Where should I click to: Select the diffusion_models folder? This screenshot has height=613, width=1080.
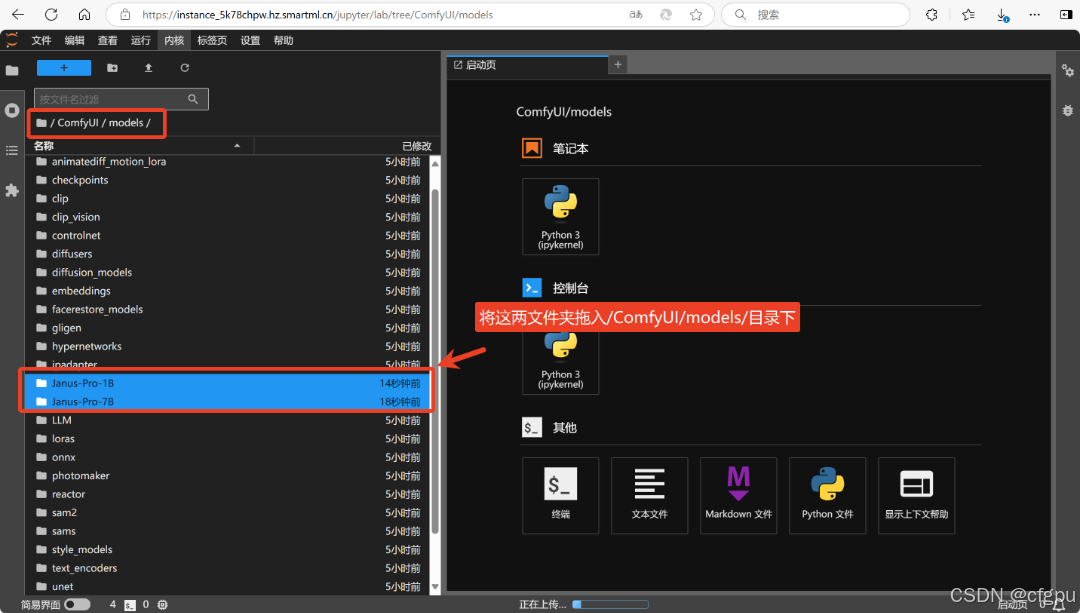coord(227,272)
